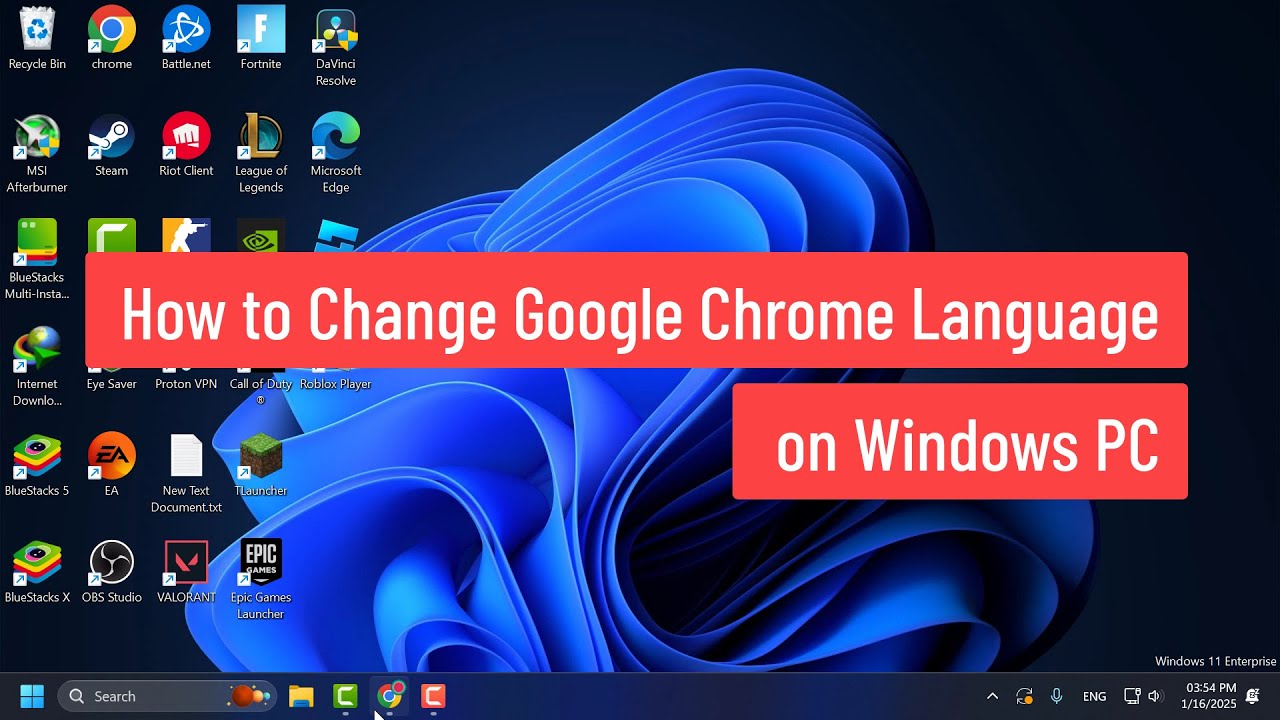Open File Explorer from the taskbar
Screen dimensions: 1280x720
[301, 696]
